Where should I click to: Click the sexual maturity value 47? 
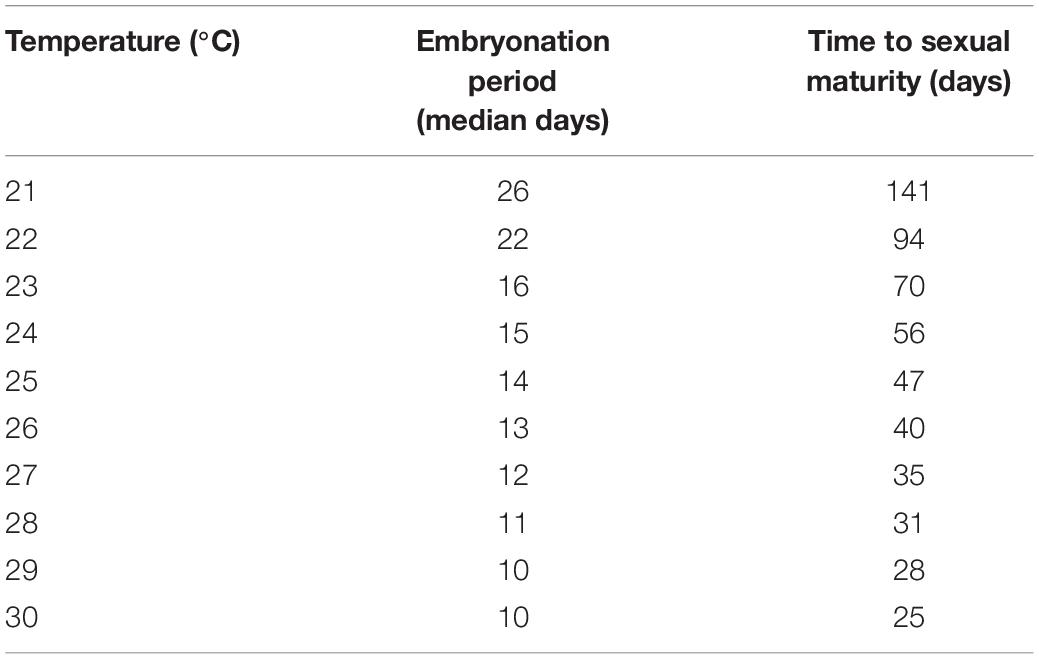click(909, 382)
